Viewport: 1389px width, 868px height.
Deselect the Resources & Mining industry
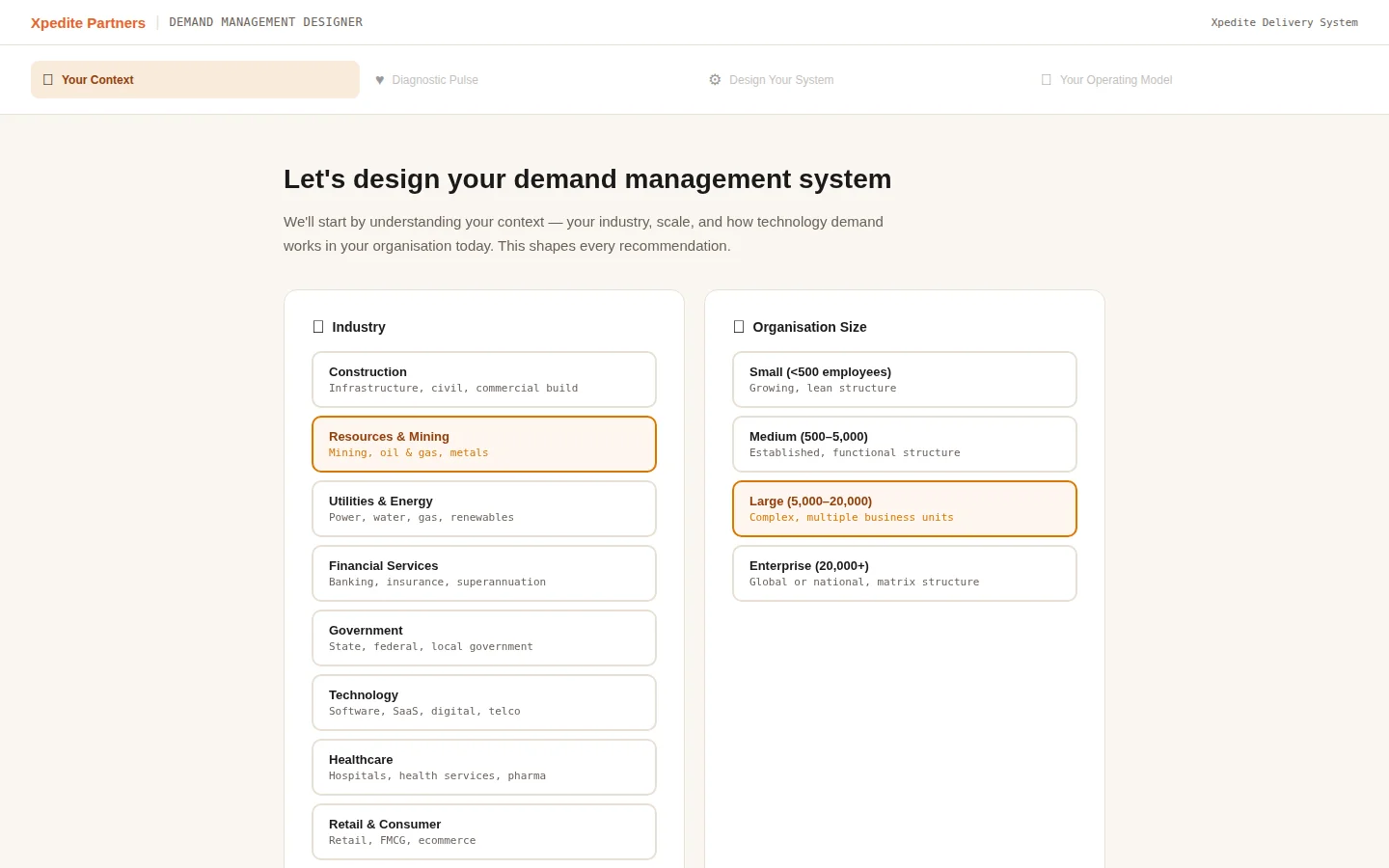[483, 444]
